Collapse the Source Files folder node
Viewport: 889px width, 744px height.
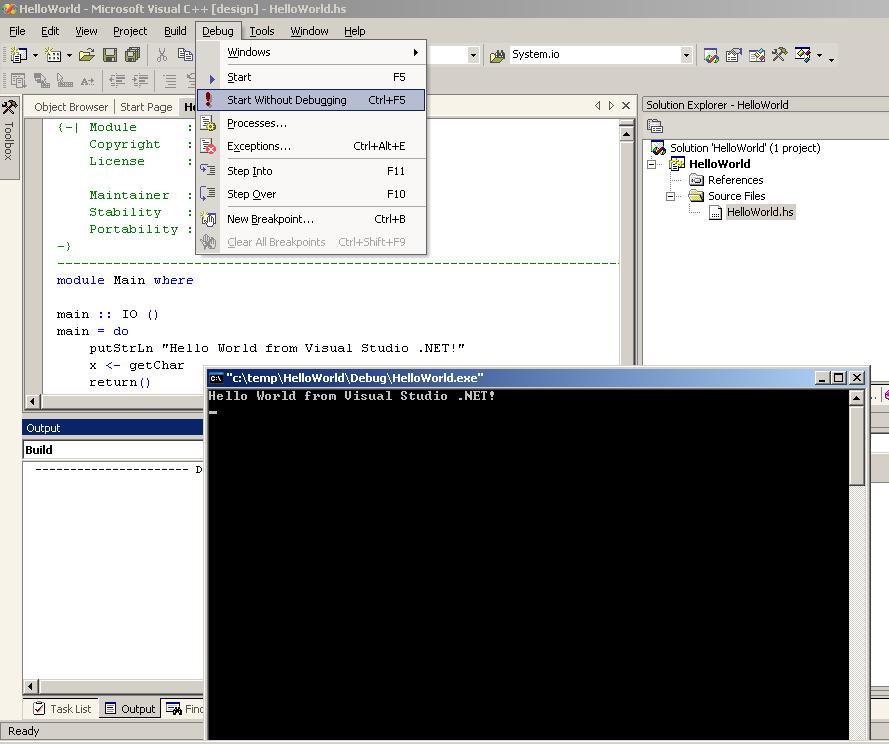point(671,196)
